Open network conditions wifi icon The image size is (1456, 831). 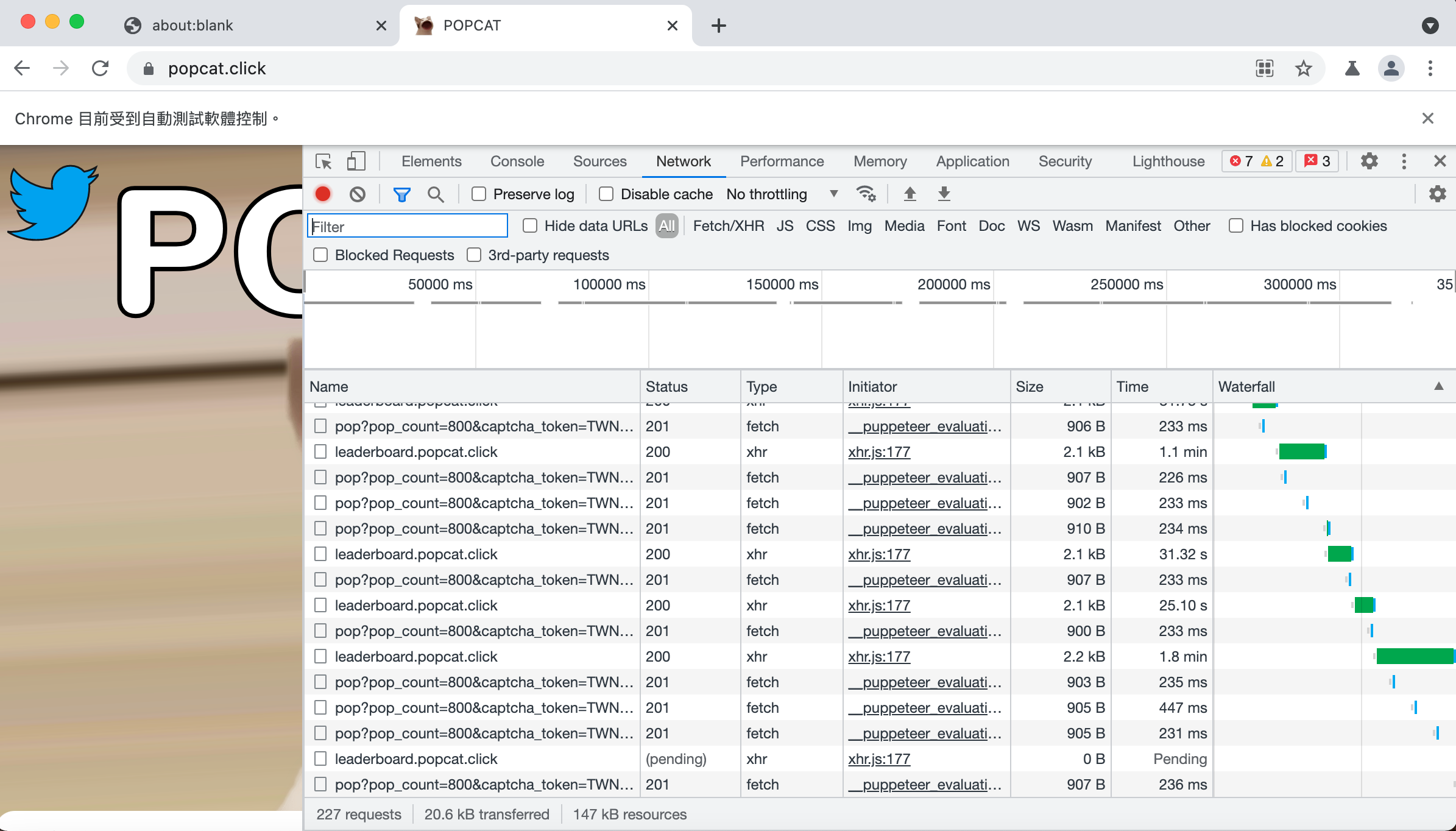tap(866, 194)
